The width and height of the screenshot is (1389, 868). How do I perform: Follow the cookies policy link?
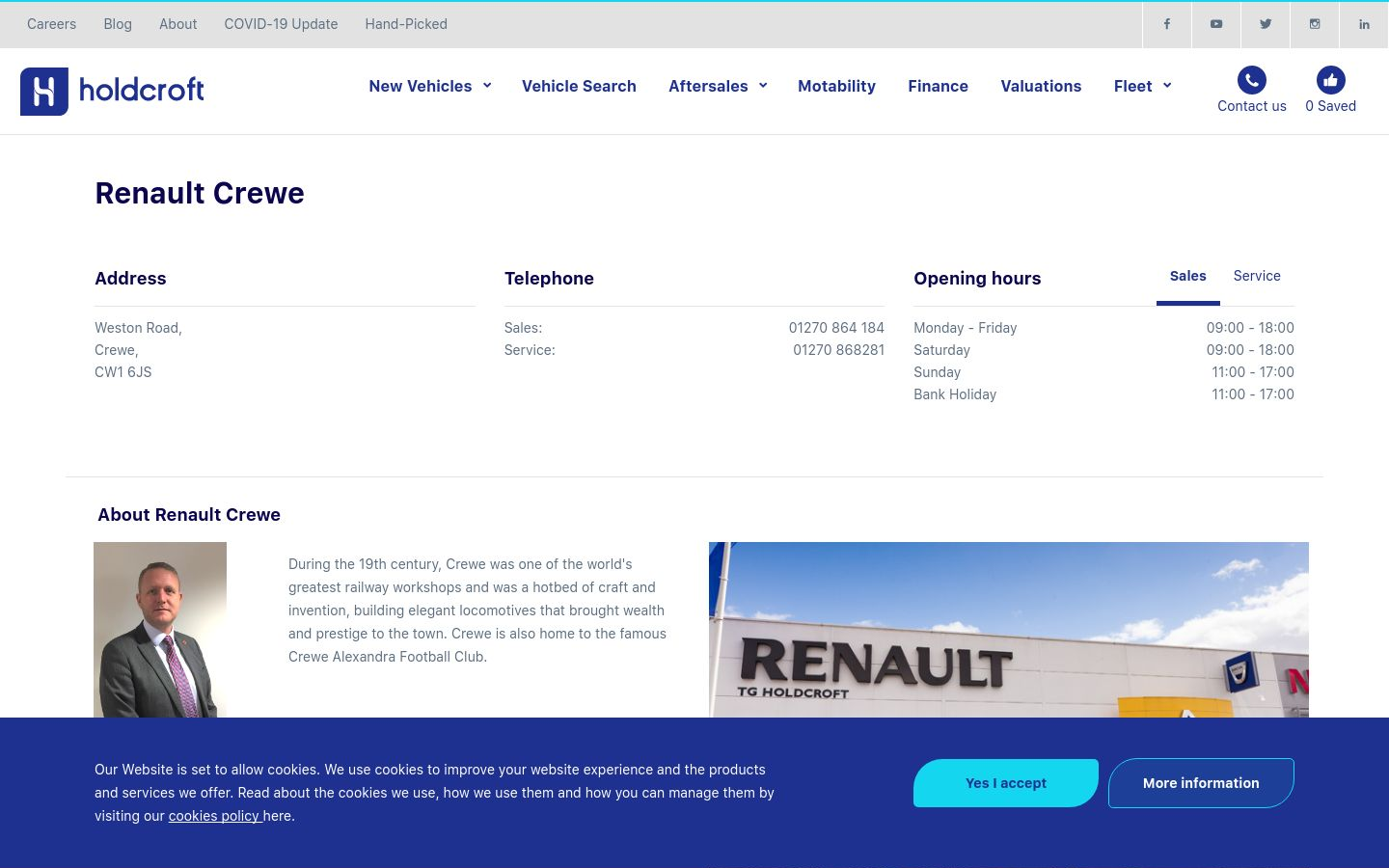(214, 816)
